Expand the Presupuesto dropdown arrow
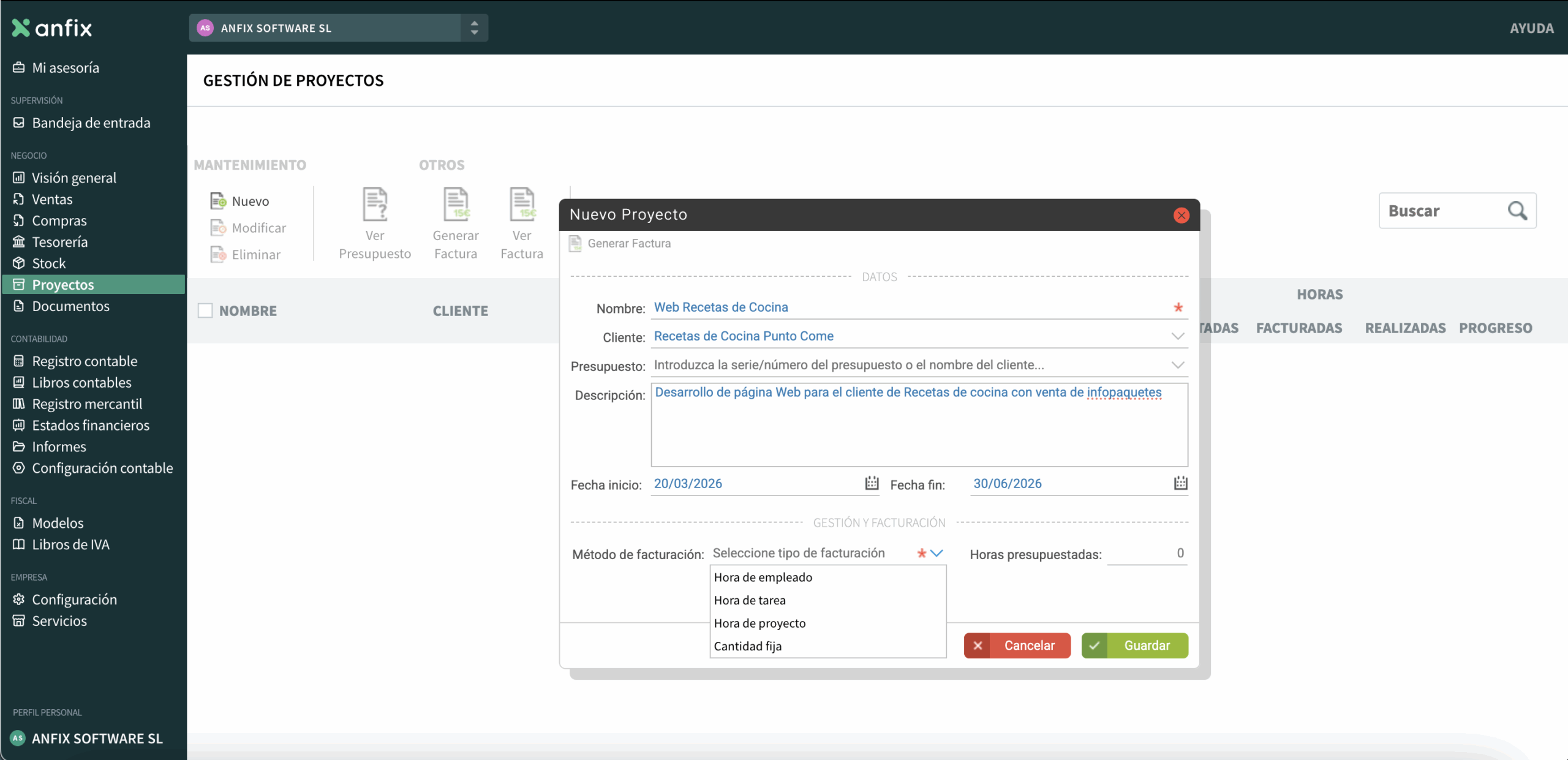The height and width of the screenshot is (760, 1568). pos(1177,365)
